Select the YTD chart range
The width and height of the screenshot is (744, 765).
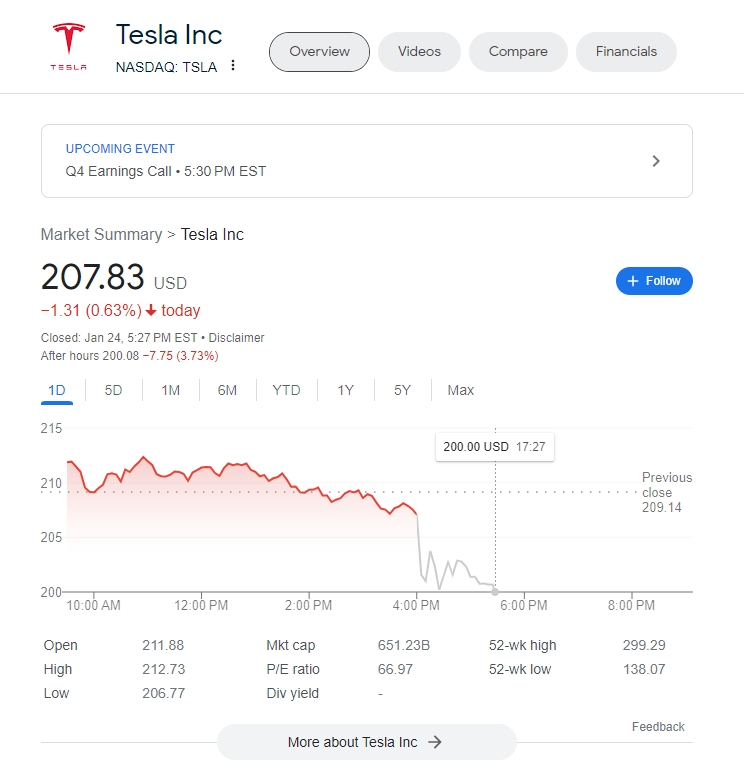click(286, 390)
